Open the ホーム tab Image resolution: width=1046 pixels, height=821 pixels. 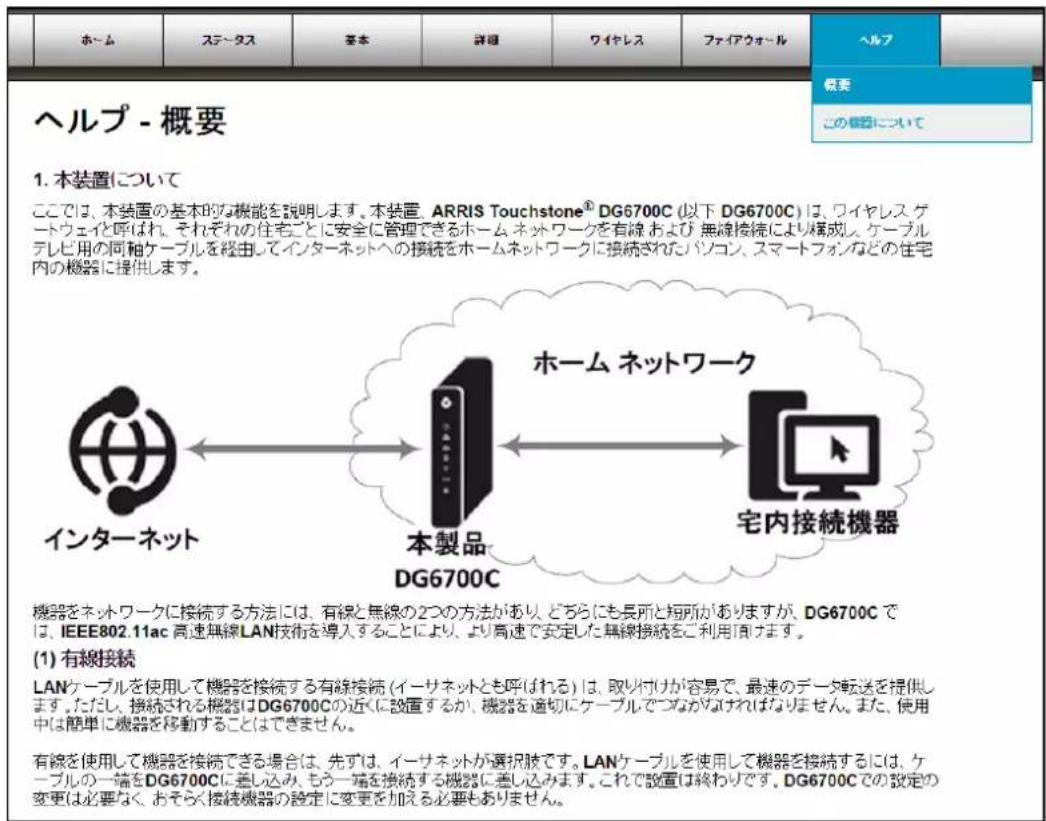click(98, 41)
